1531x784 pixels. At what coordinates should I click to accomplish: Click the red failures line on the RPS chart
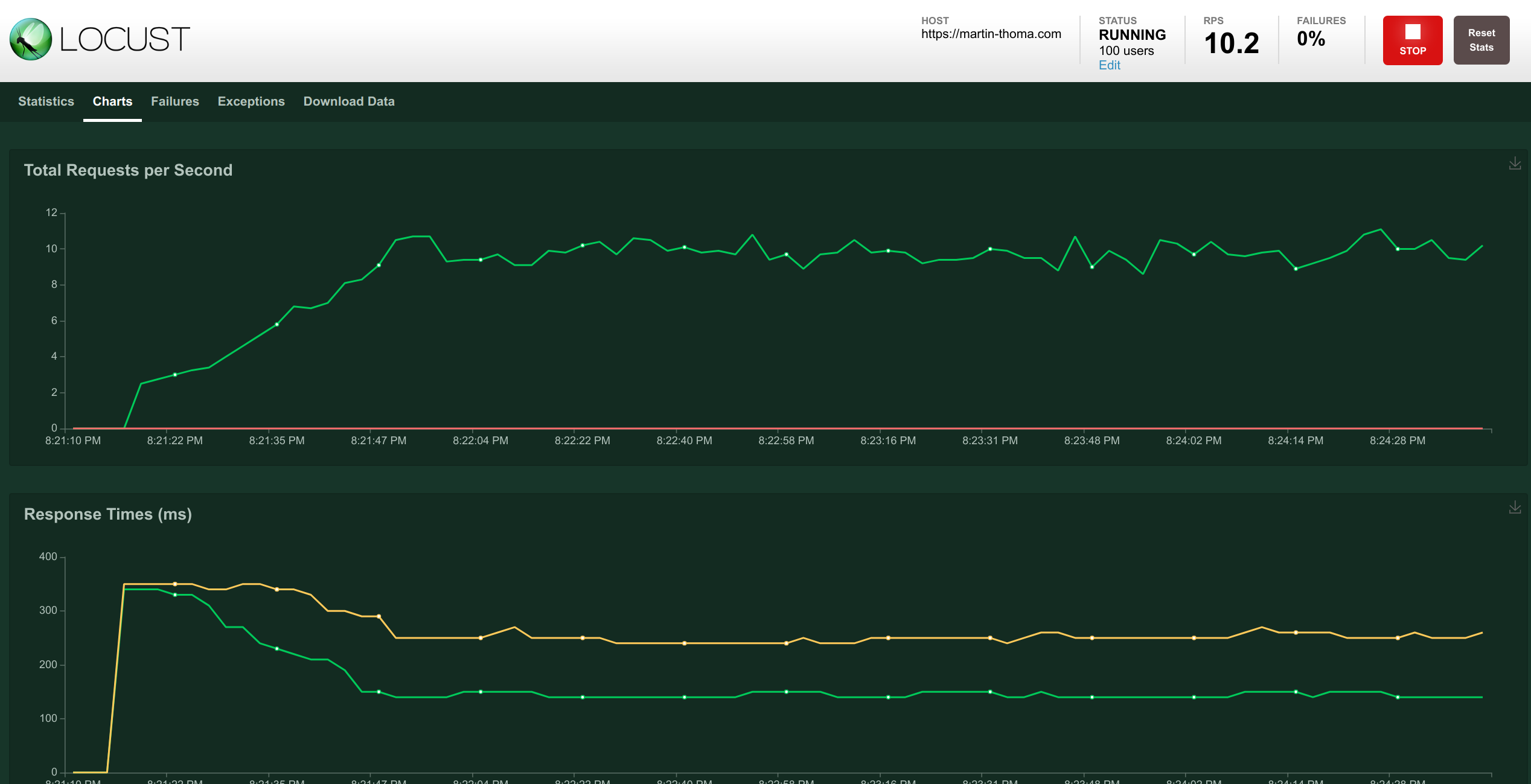coord(724,427)
